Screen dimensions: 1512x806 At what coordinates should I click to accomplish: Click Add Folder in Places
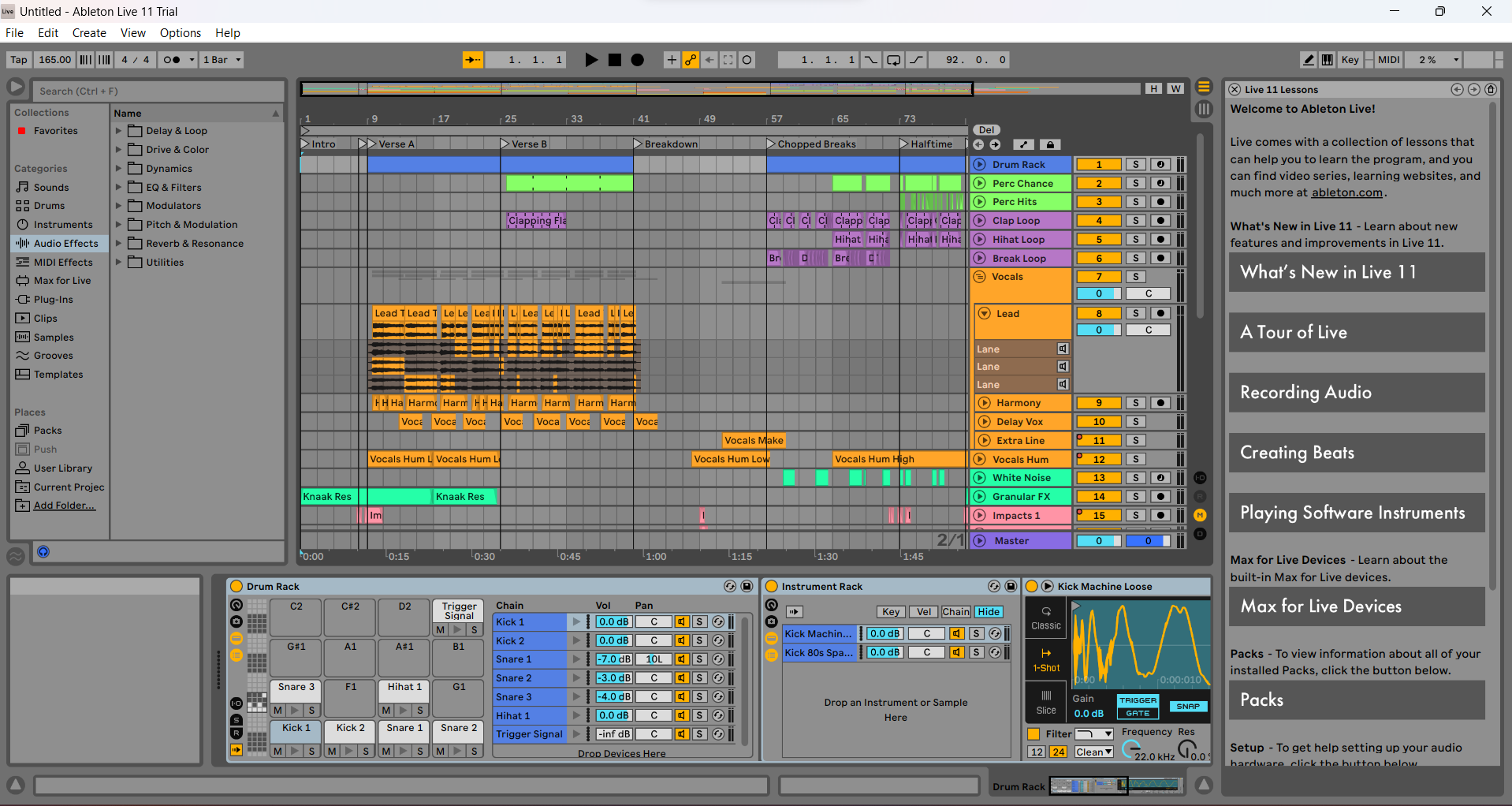(64, 506)
